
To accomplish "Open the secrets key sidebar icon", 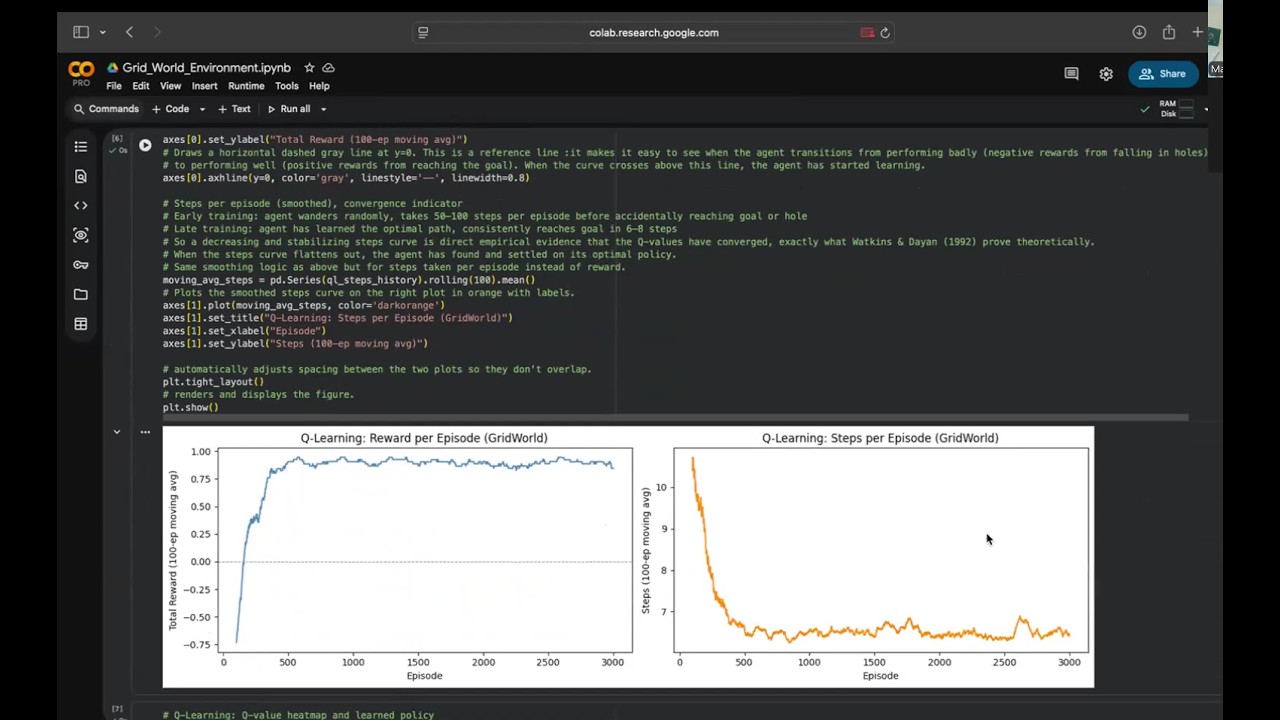I will (81, 265).
